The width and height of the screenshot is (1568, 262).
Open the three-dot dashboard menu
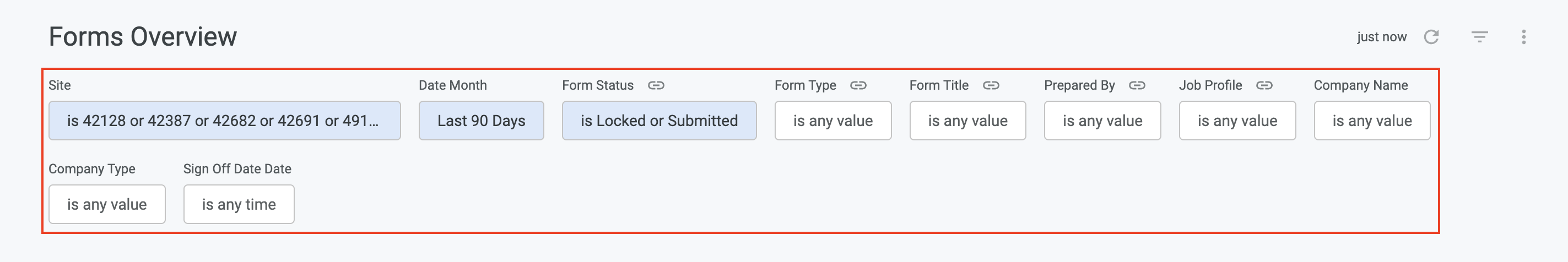click(1523, 37)
